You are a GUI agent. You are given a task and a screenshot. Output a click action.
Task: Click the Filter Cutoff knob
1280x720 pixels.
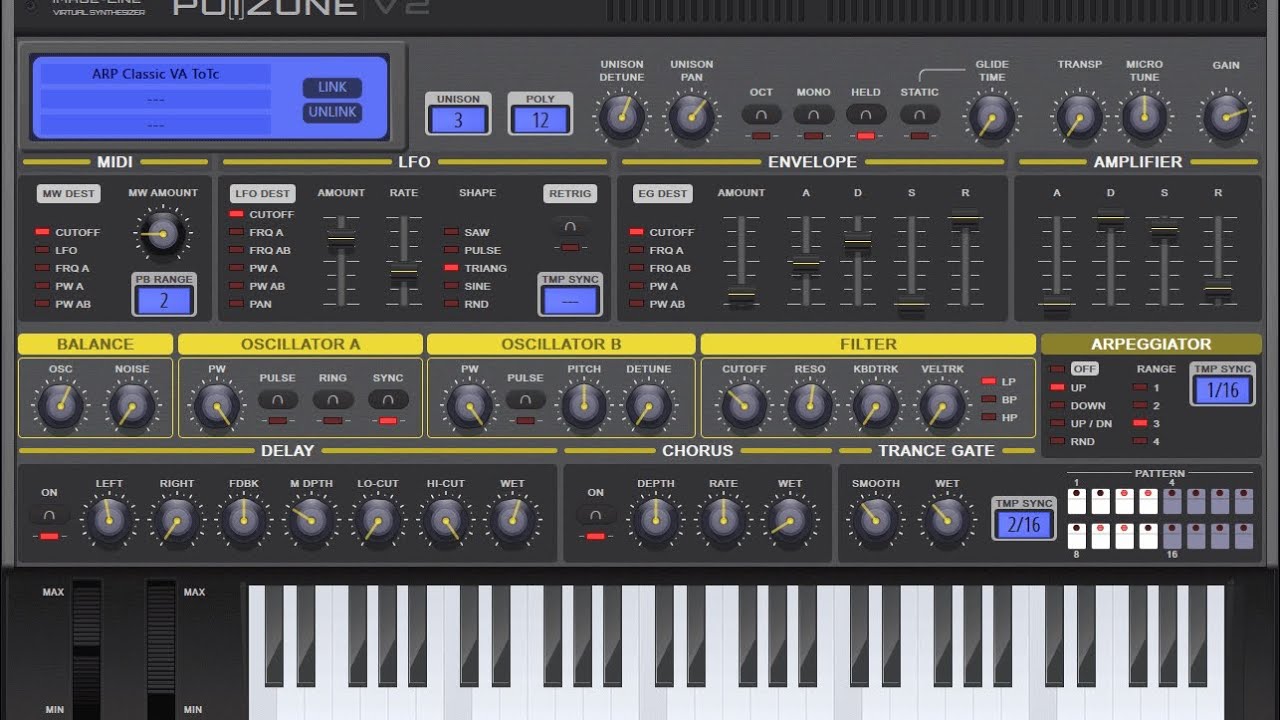(x=744, y=406)
